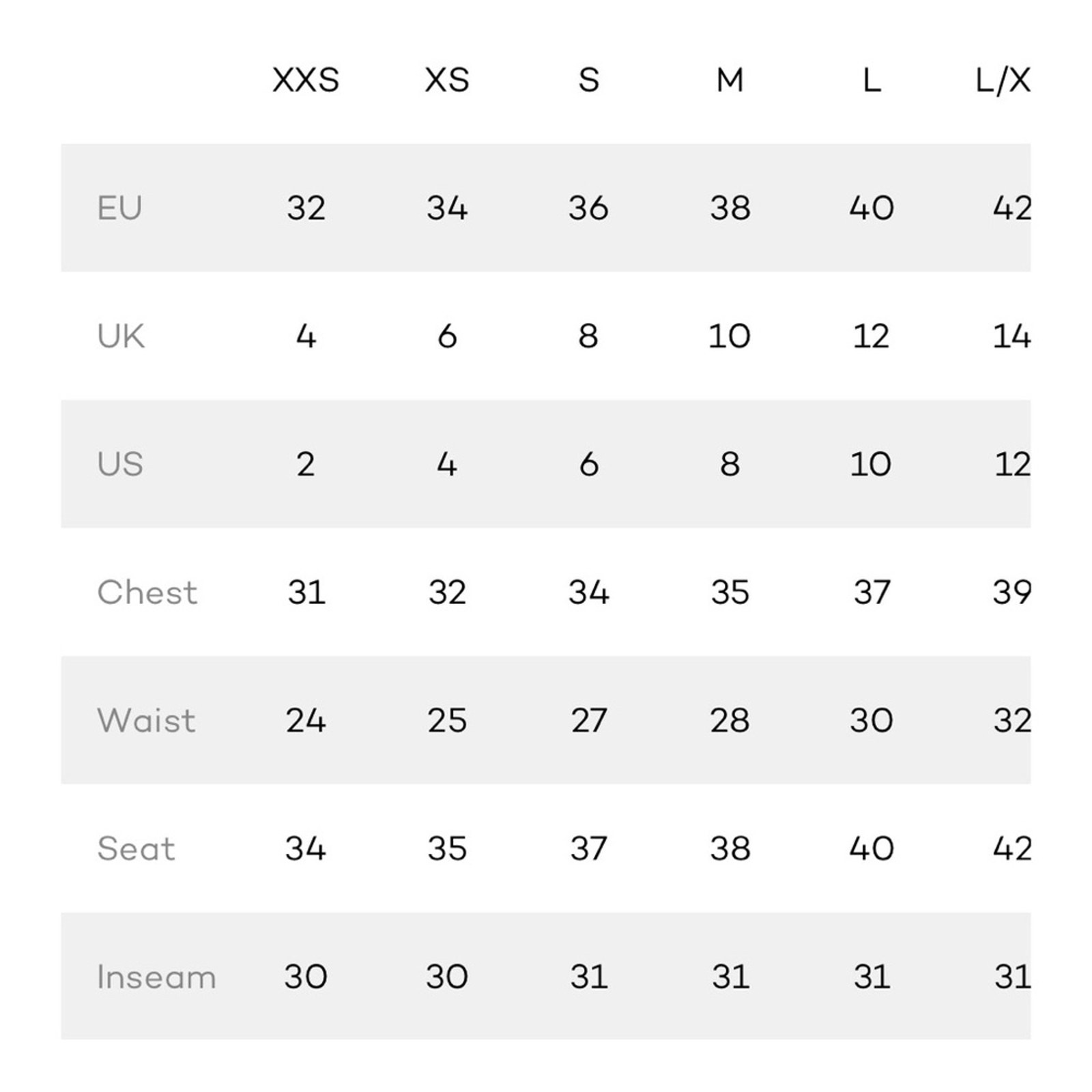Image resolution: width=1092 pixels, height=1092 pixels.
Task: Select the Inseam row label
Action: click(156, 977)
